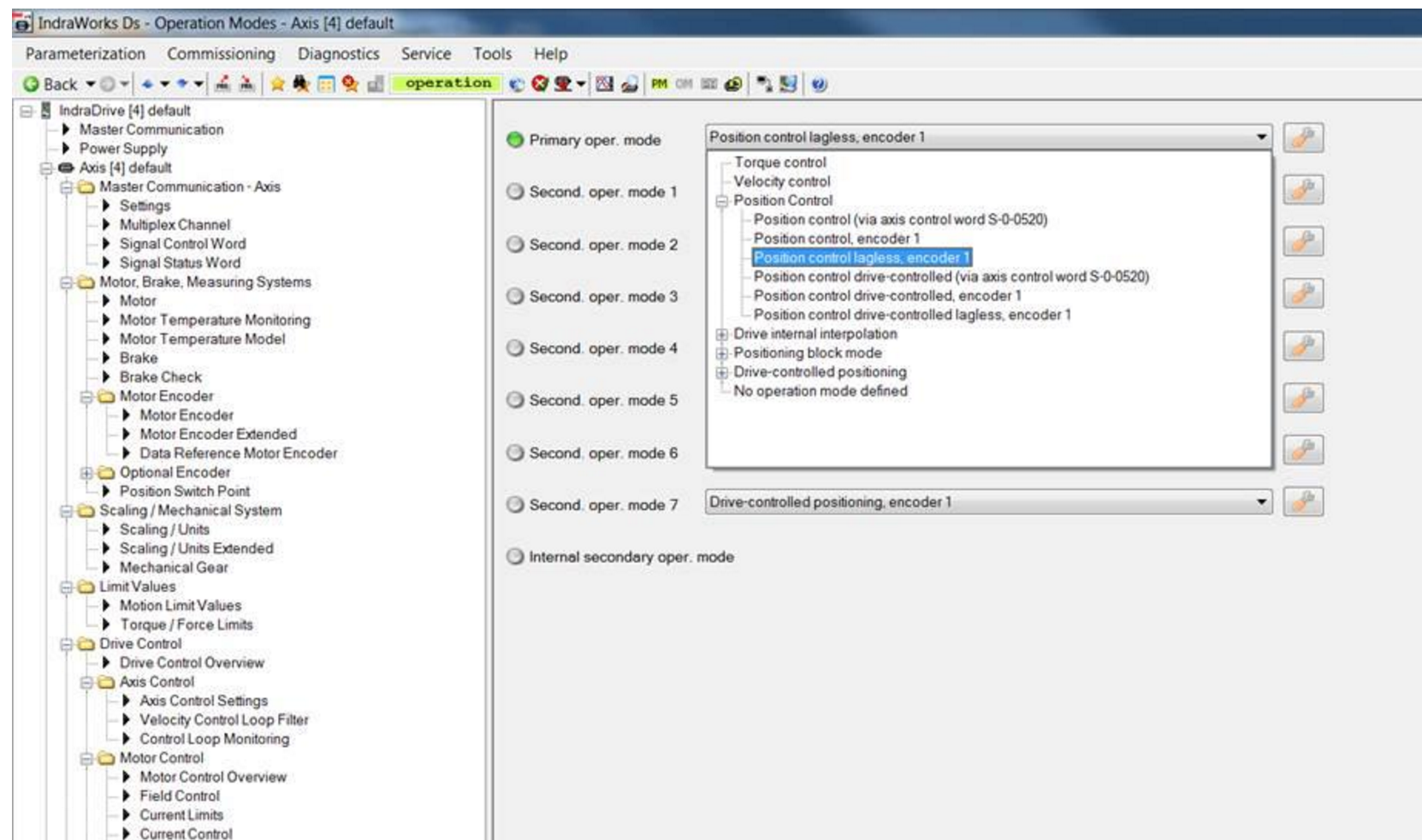Image resolution: width=1422 pixels, height=840 pixels.
Task: Click the wrench button for Primary oper. mode
Action: click(1303, 137)
